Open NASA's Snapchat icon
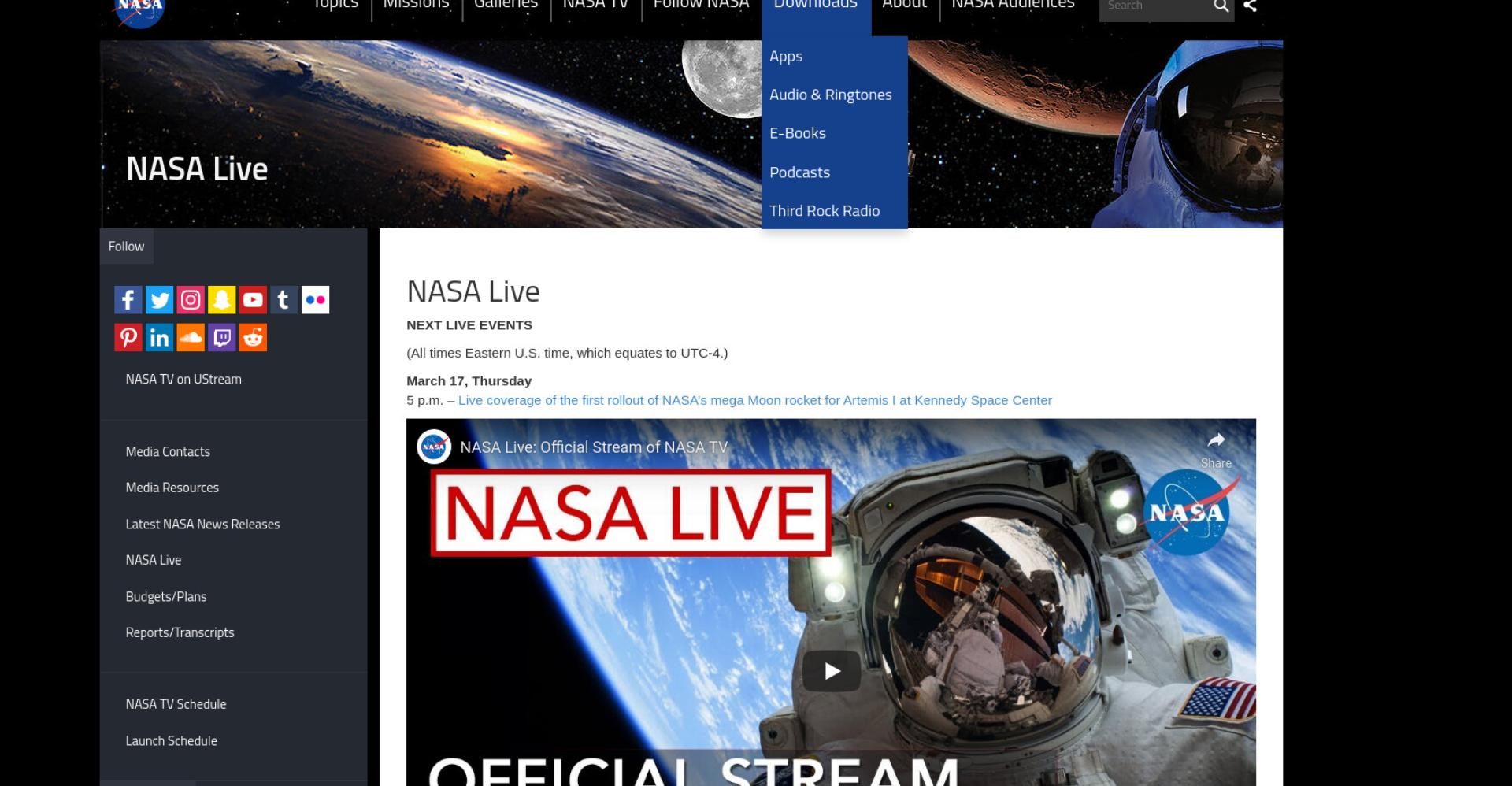 (221, 300)
